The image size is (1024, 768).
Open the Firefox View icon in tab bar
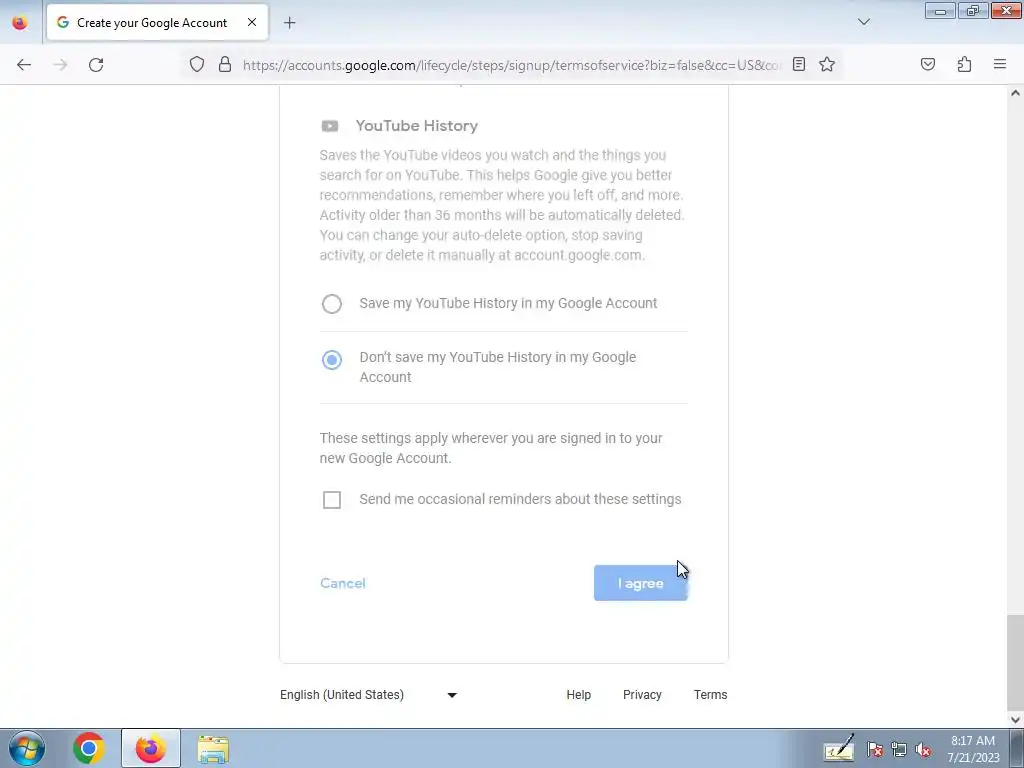[20, 22]
